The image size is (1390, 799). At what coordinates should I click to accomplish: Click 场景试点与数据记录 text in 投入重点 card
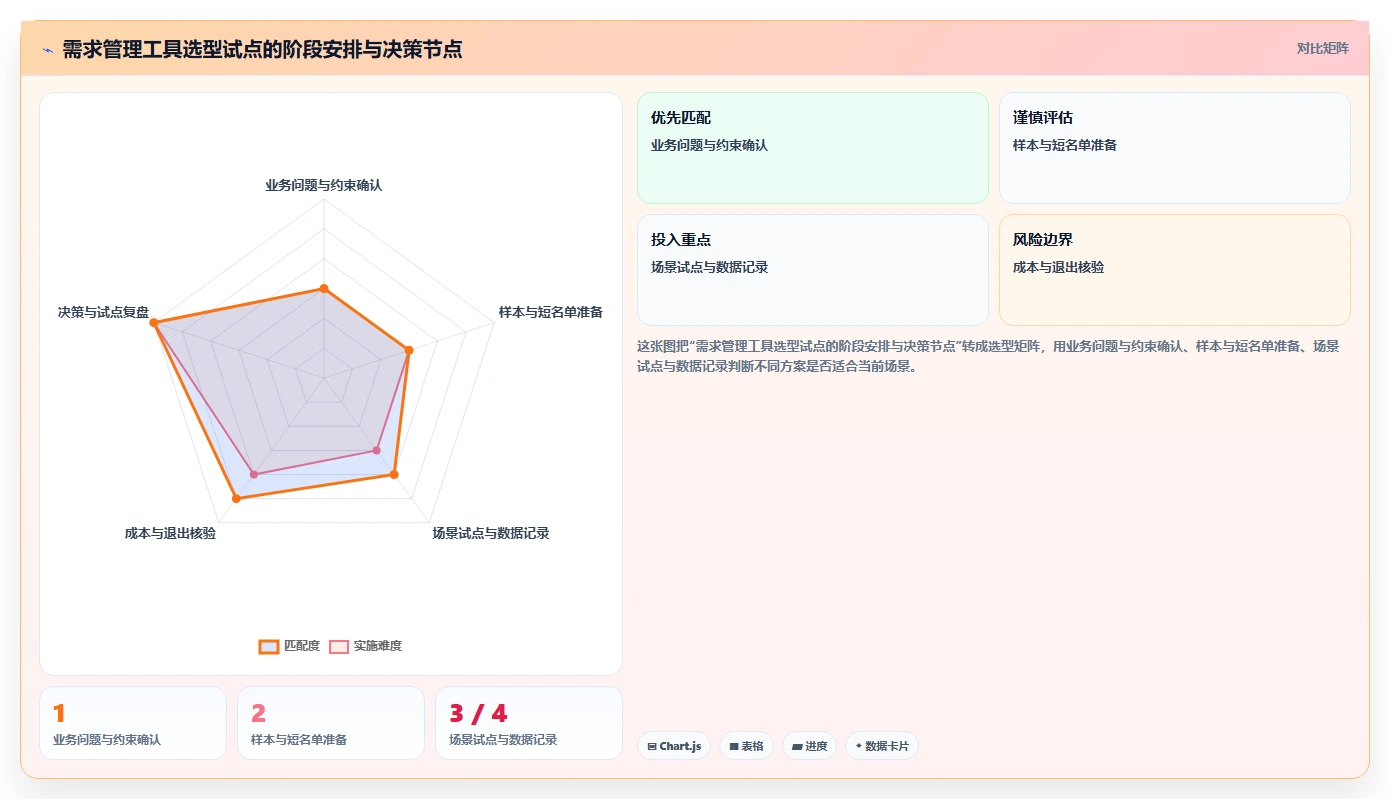point(710,267)
